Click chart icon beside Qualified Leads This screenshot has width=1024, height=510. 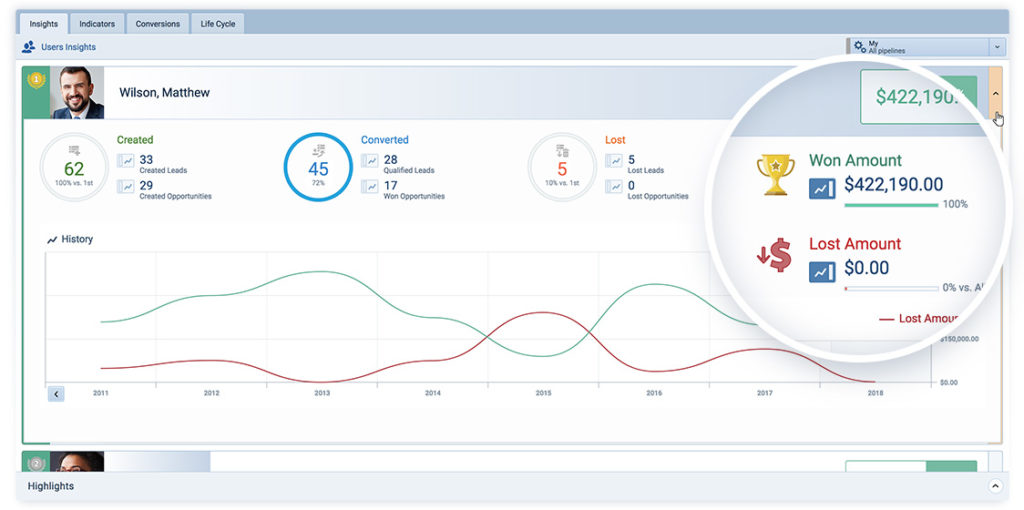click(x=370, y=160)
